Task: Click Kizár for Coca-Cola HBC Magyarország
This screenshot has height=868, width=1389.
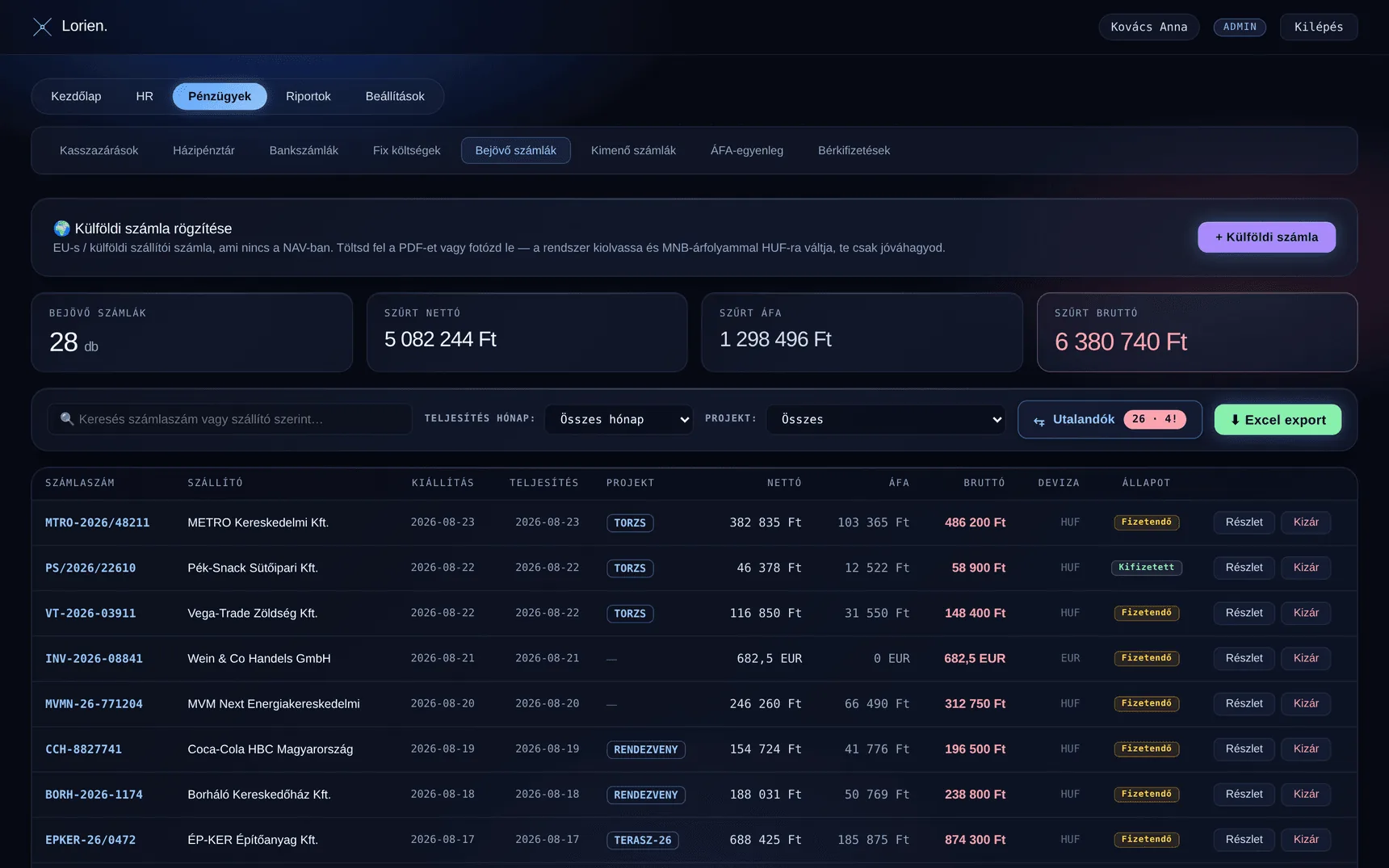Action: click(x=1306, y=749)
